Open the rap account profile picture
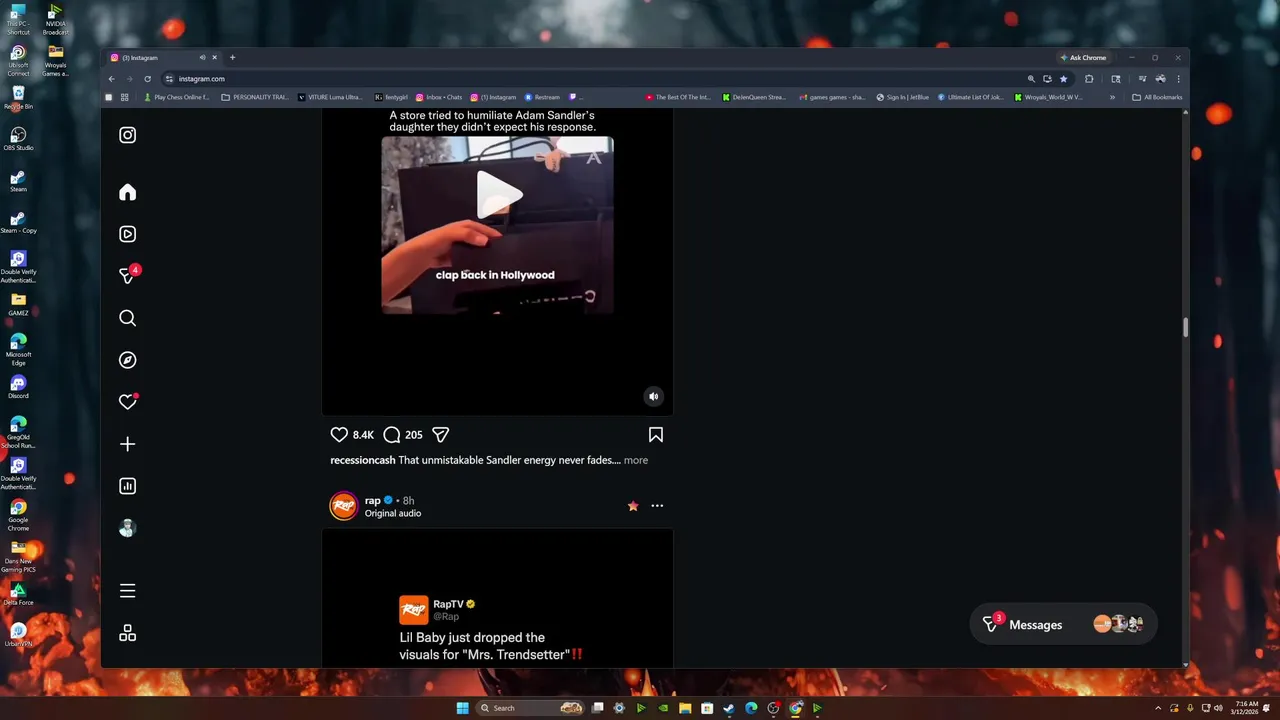The width and height of the screenshot is (1280, 720). click(x=344, y=506)
